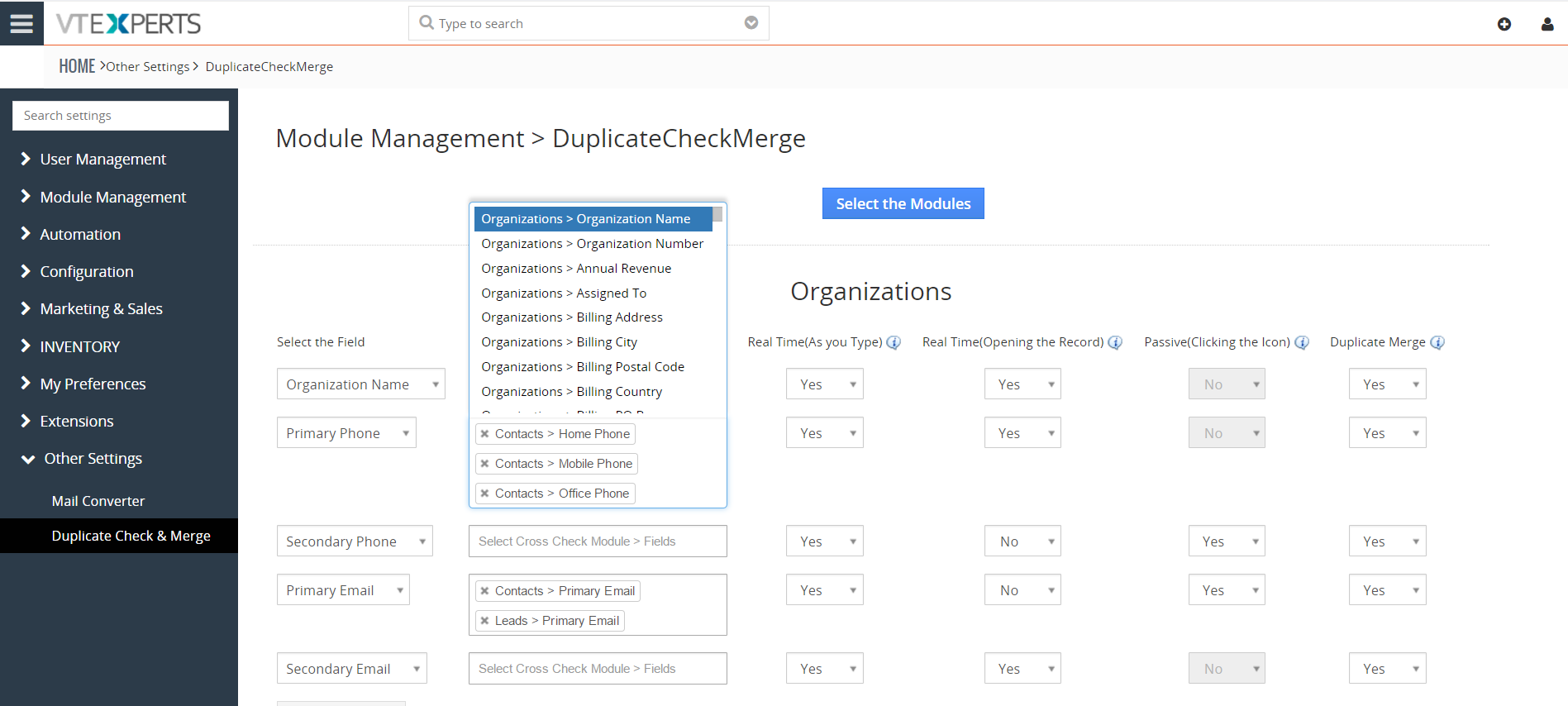Focus the Search settings field

121,116
